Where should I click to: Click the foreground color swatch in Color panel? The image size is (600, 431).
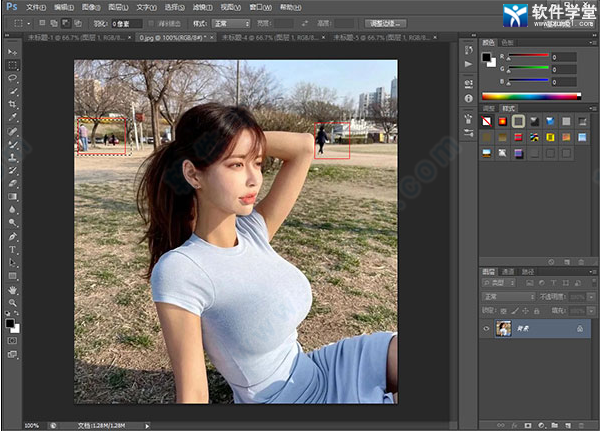(487, 58)
